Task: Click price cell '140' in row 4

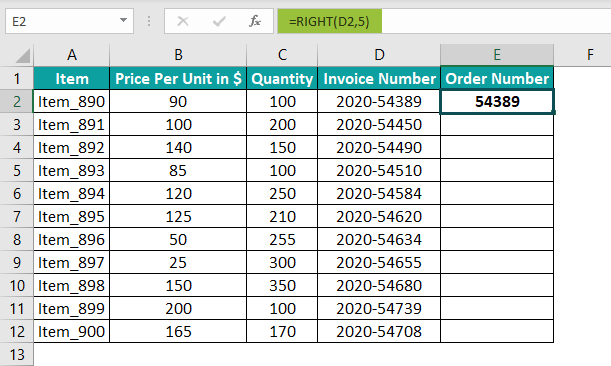Action: tap(178, 147)
